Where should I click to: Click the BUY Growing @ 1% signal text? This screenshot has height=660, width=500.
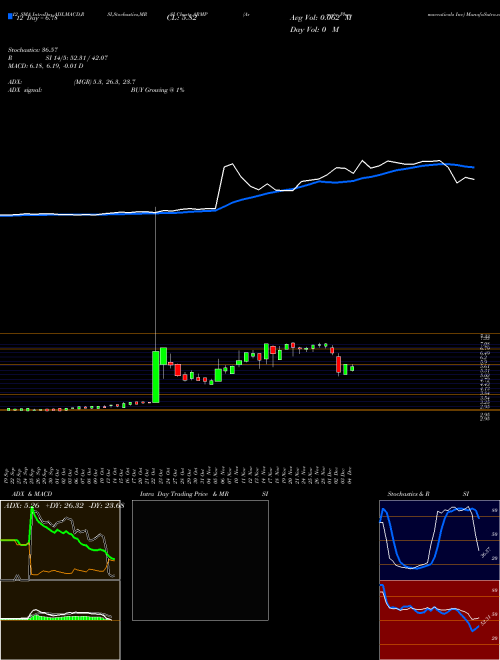point(157,90)
